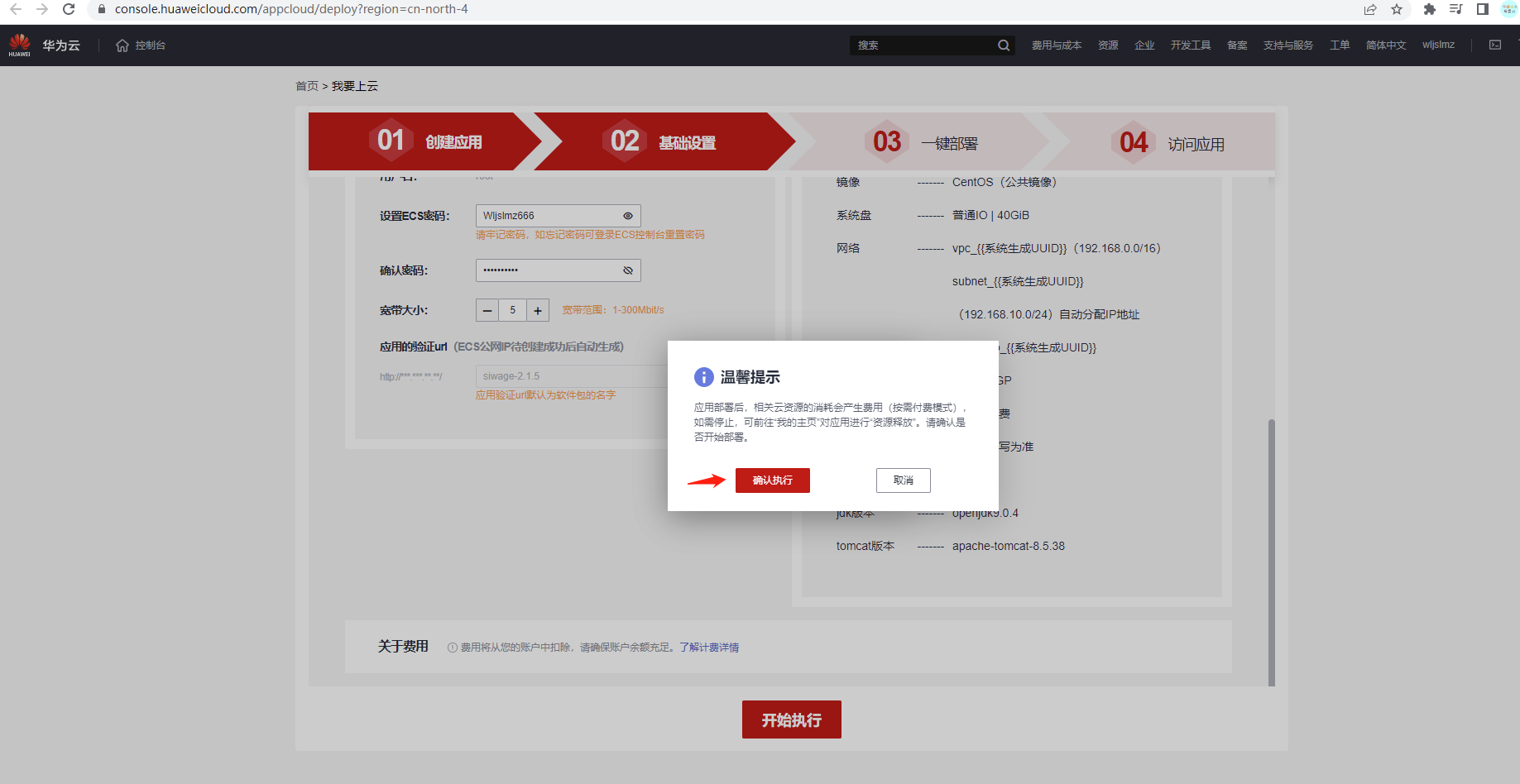Viewport: 1520px width, 784px height.
Task: Increase bandwidth with plus button
Action: coord(538,310)
